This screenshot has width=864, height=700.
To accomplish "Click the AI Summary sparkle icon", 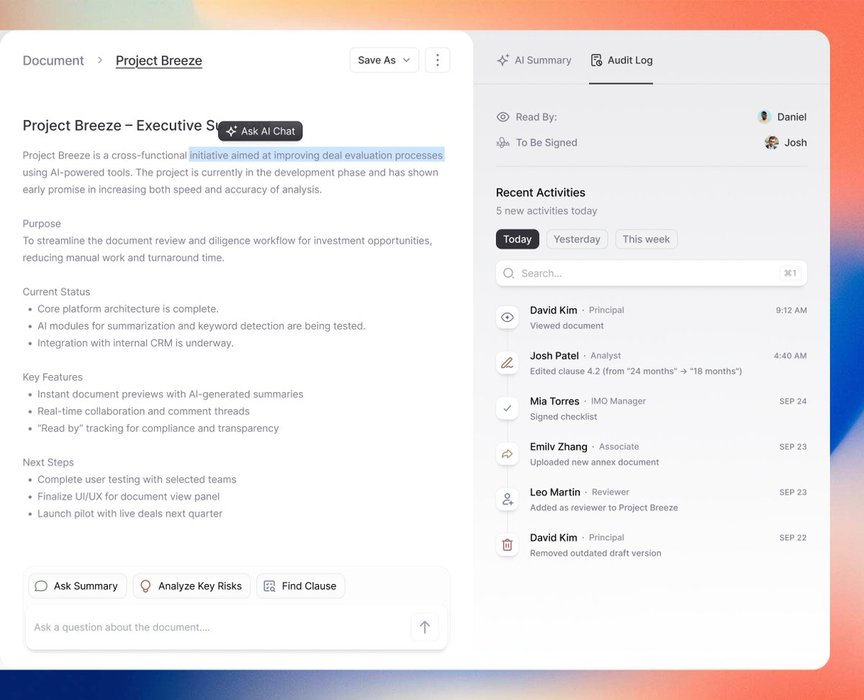I will click(503, 60).
